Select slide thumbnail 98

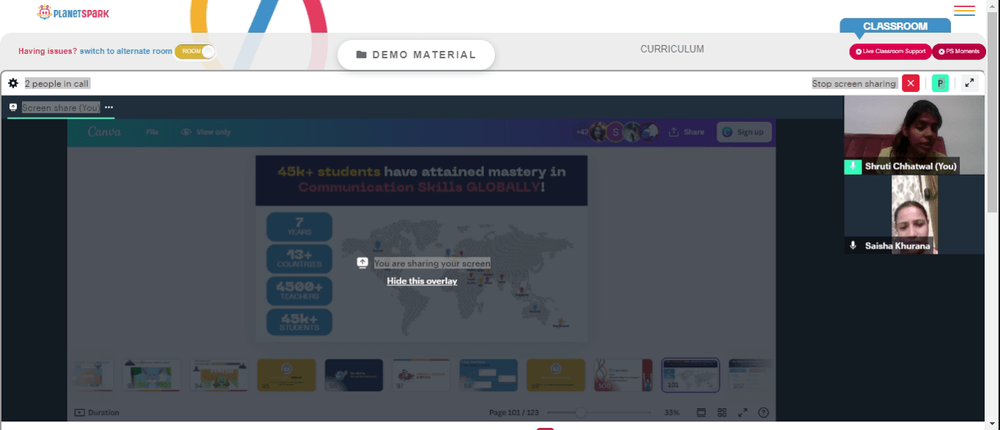(489, 375)
